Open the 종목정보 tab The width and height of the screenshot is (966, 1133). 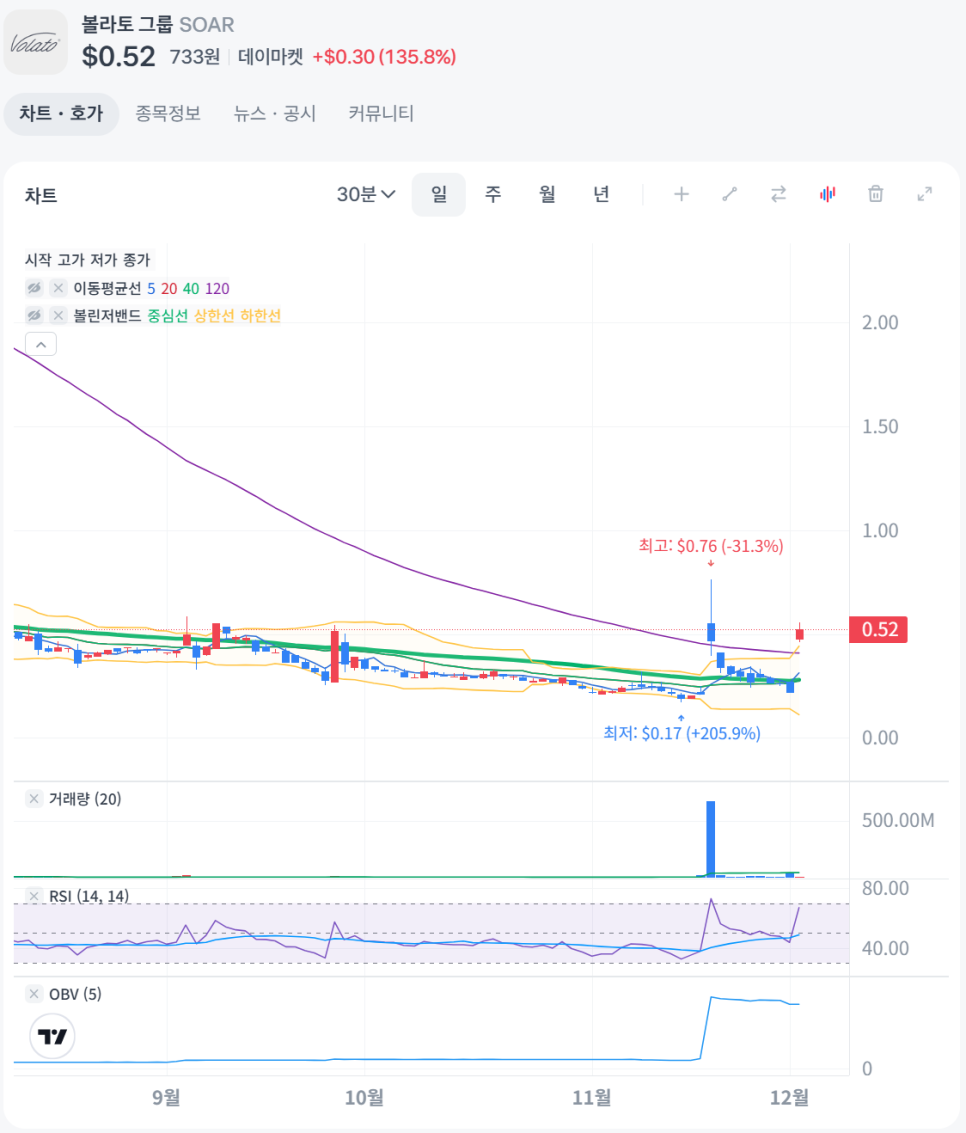point(168,113)
